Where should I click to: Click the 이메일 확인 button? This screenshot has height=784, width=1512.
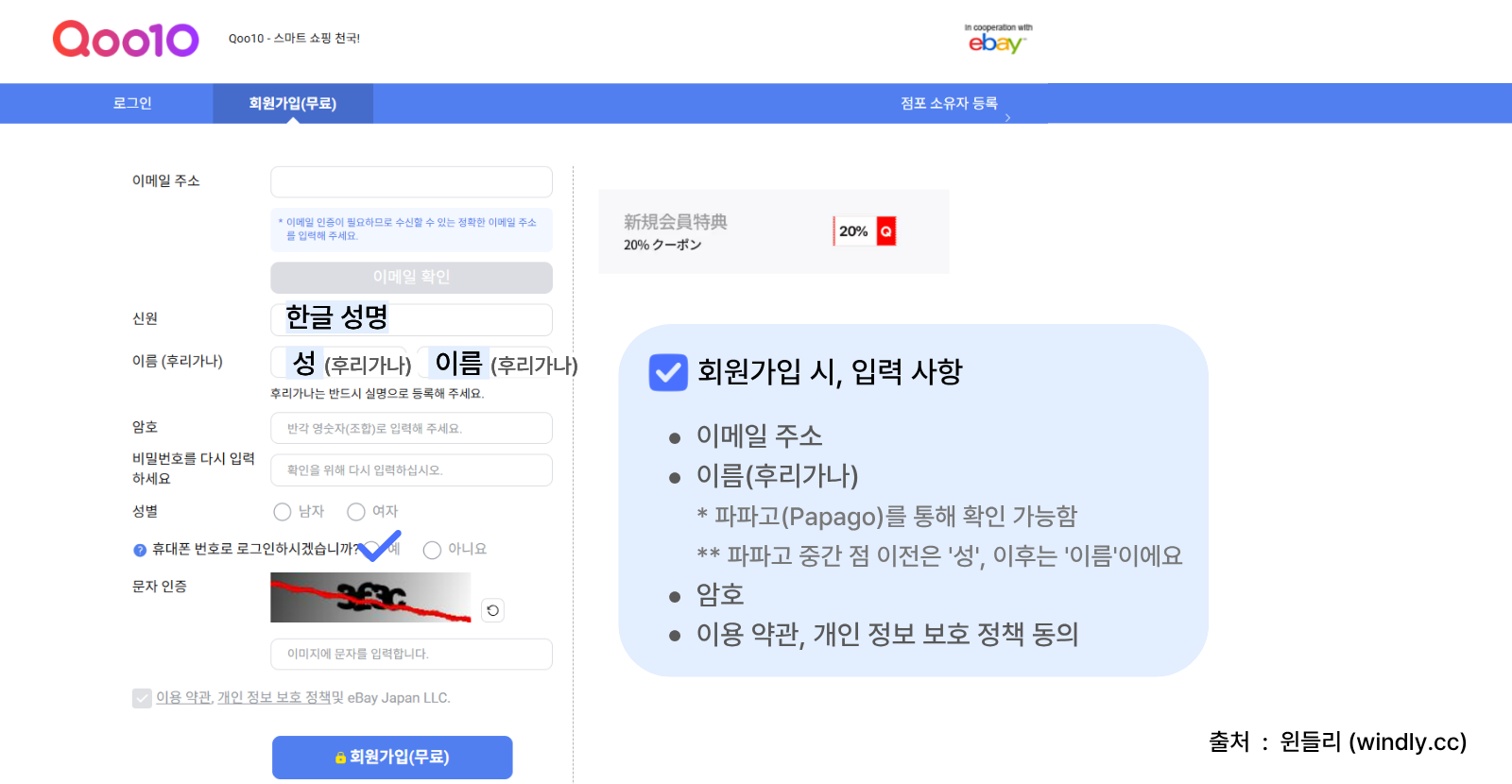(x=411, y=277)
